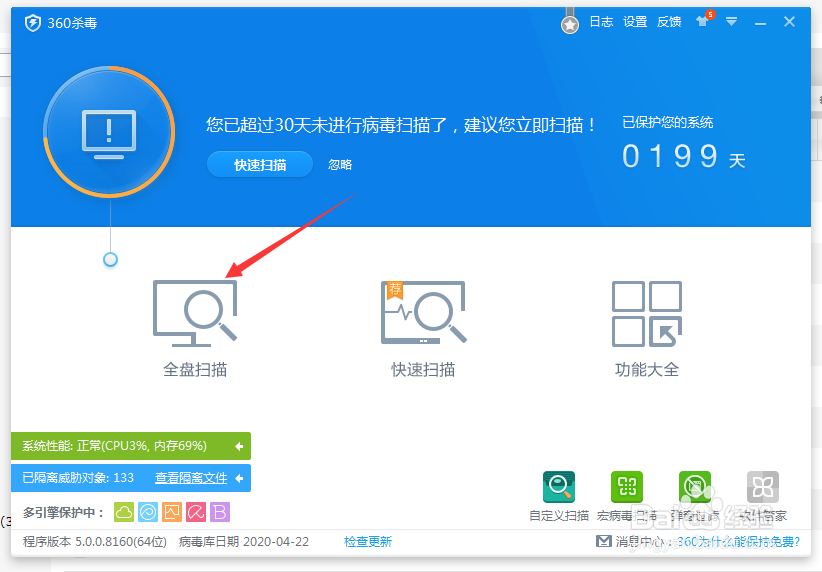The height and width of the screenshot is (572, 822).
Task: Minimize the 360杀毒 window
Action: pyautogui.click(x=761, y=23)
